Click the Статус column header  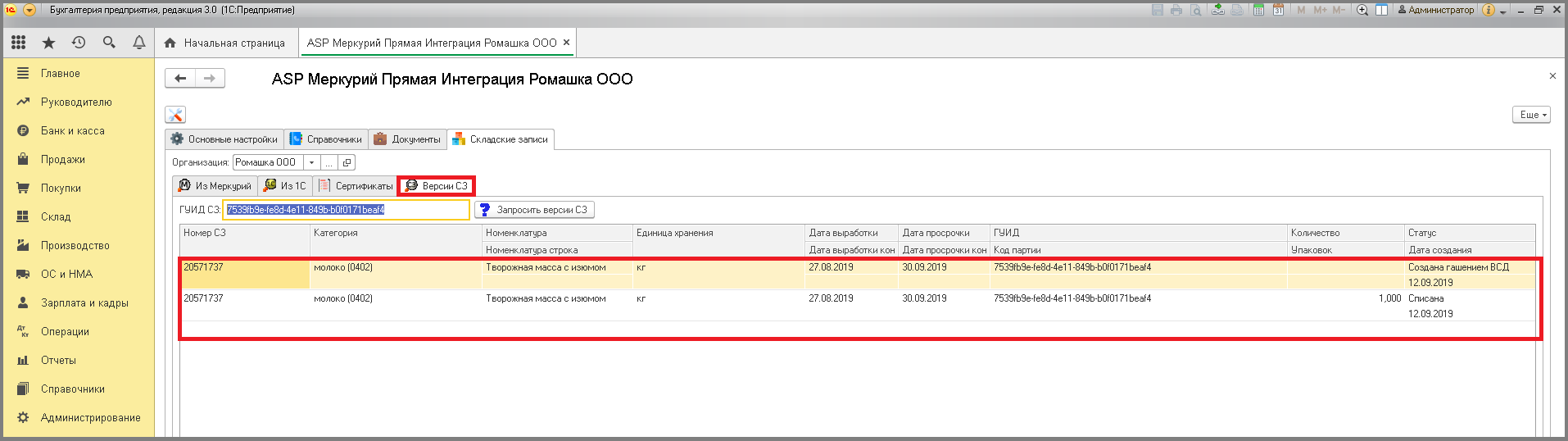(x=1470, y=233)
